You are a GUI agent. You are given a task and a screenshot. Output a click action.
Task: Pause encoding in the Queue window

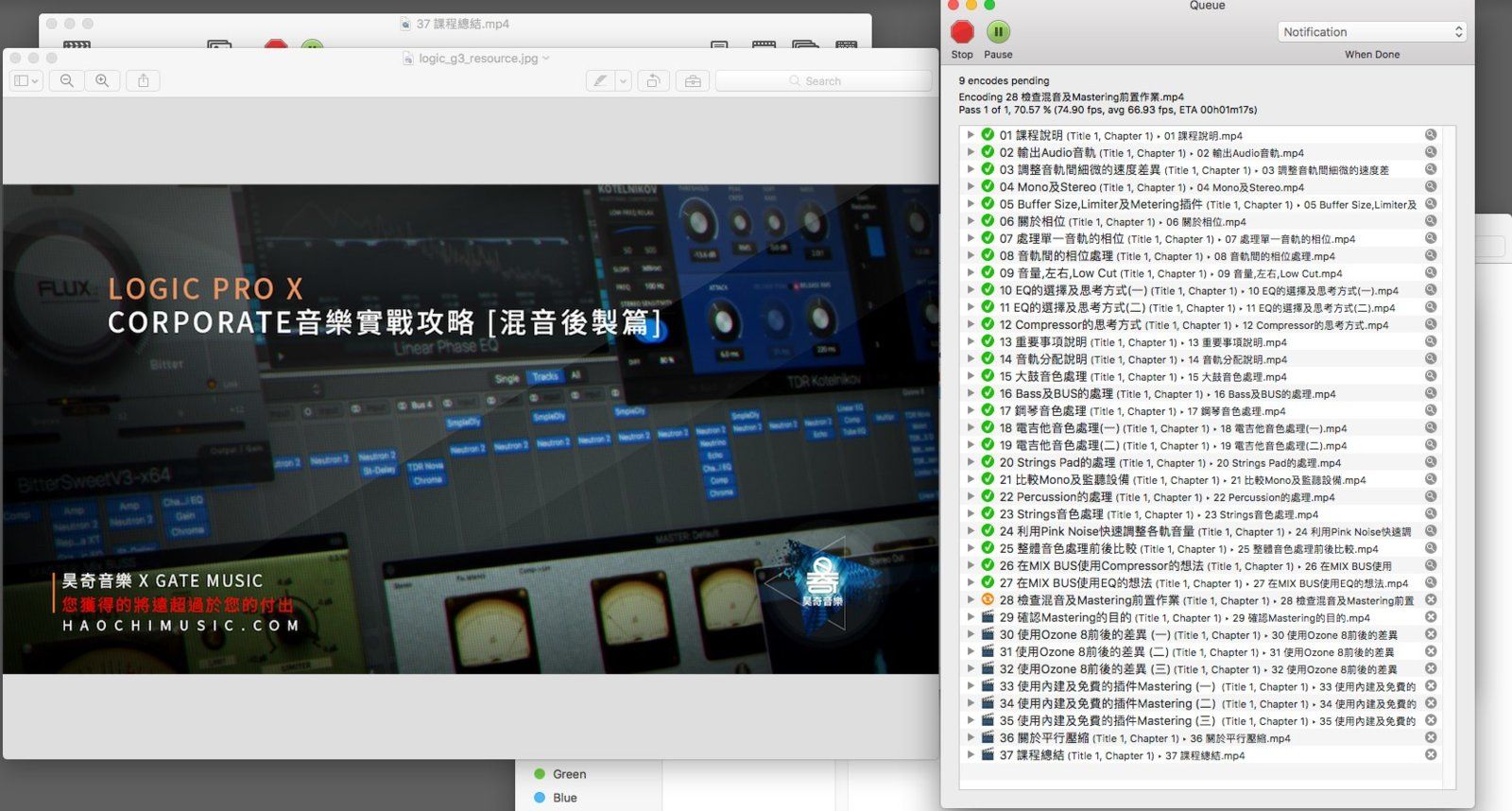point(998,32)
